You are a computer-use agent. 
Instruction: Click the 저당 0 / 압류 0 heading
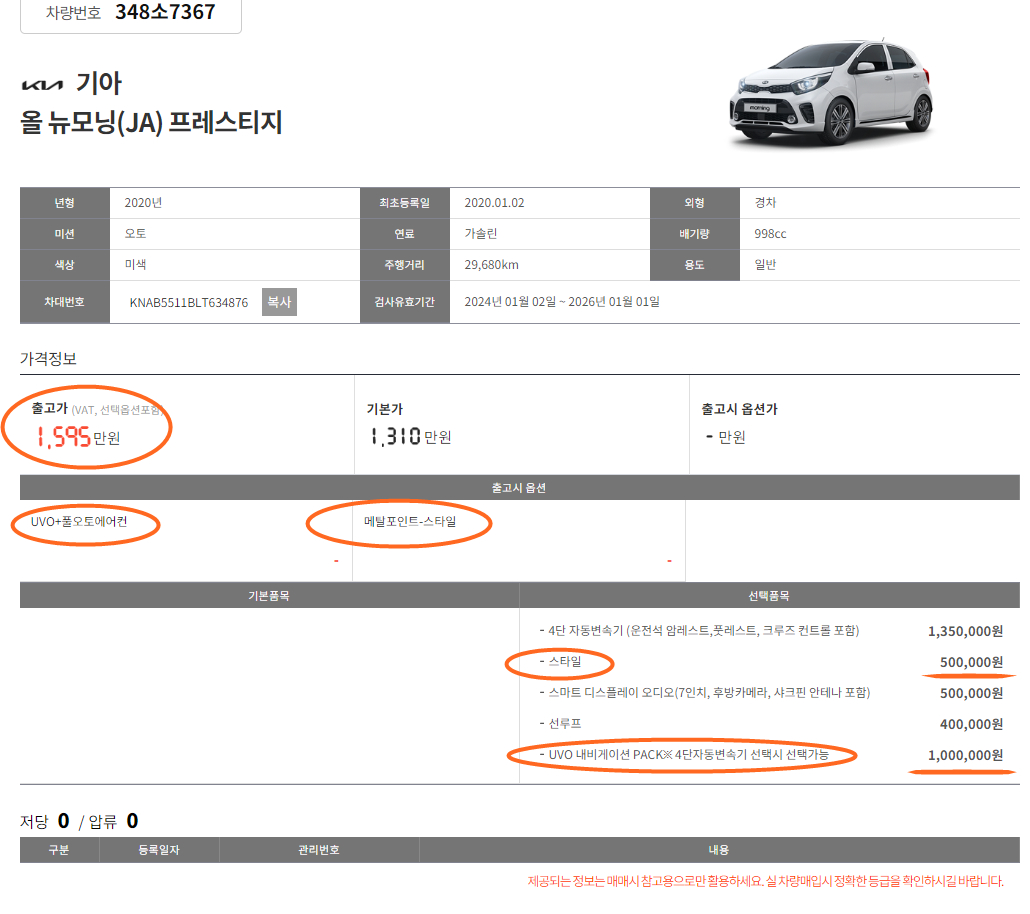(79, 821)
